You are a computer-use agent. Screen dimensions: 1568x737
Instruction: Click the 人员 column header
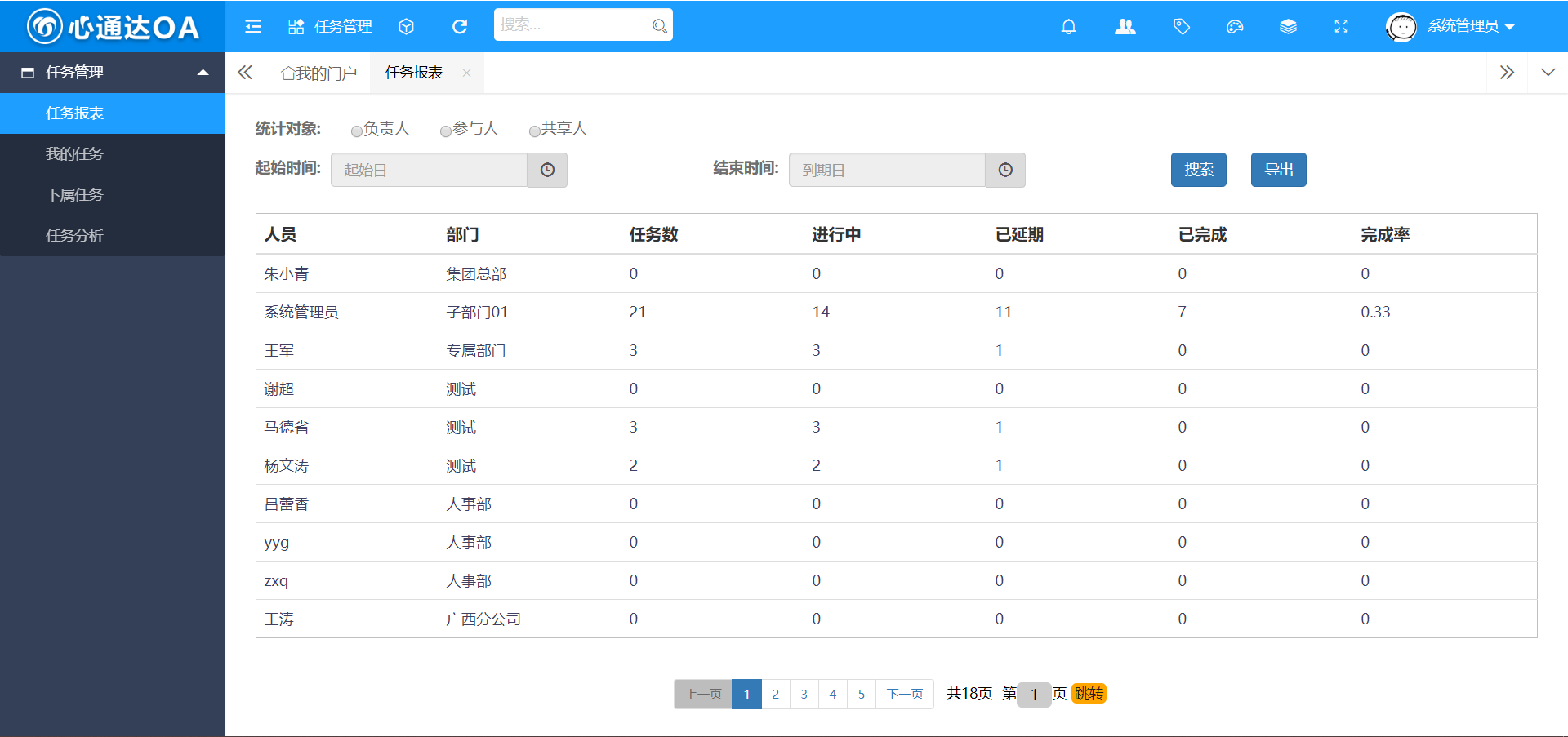(x=280, y=234)
